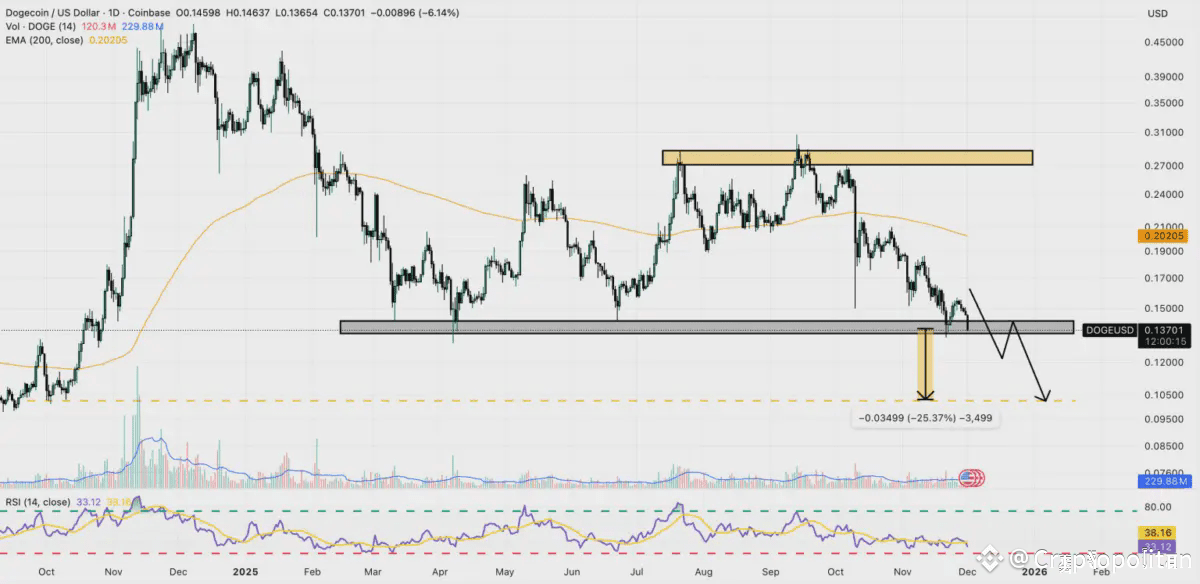The width and height of the screenshot is (1200, 584).
Task: Click the 2026 label on the time axis
Action: [1033, 573]
